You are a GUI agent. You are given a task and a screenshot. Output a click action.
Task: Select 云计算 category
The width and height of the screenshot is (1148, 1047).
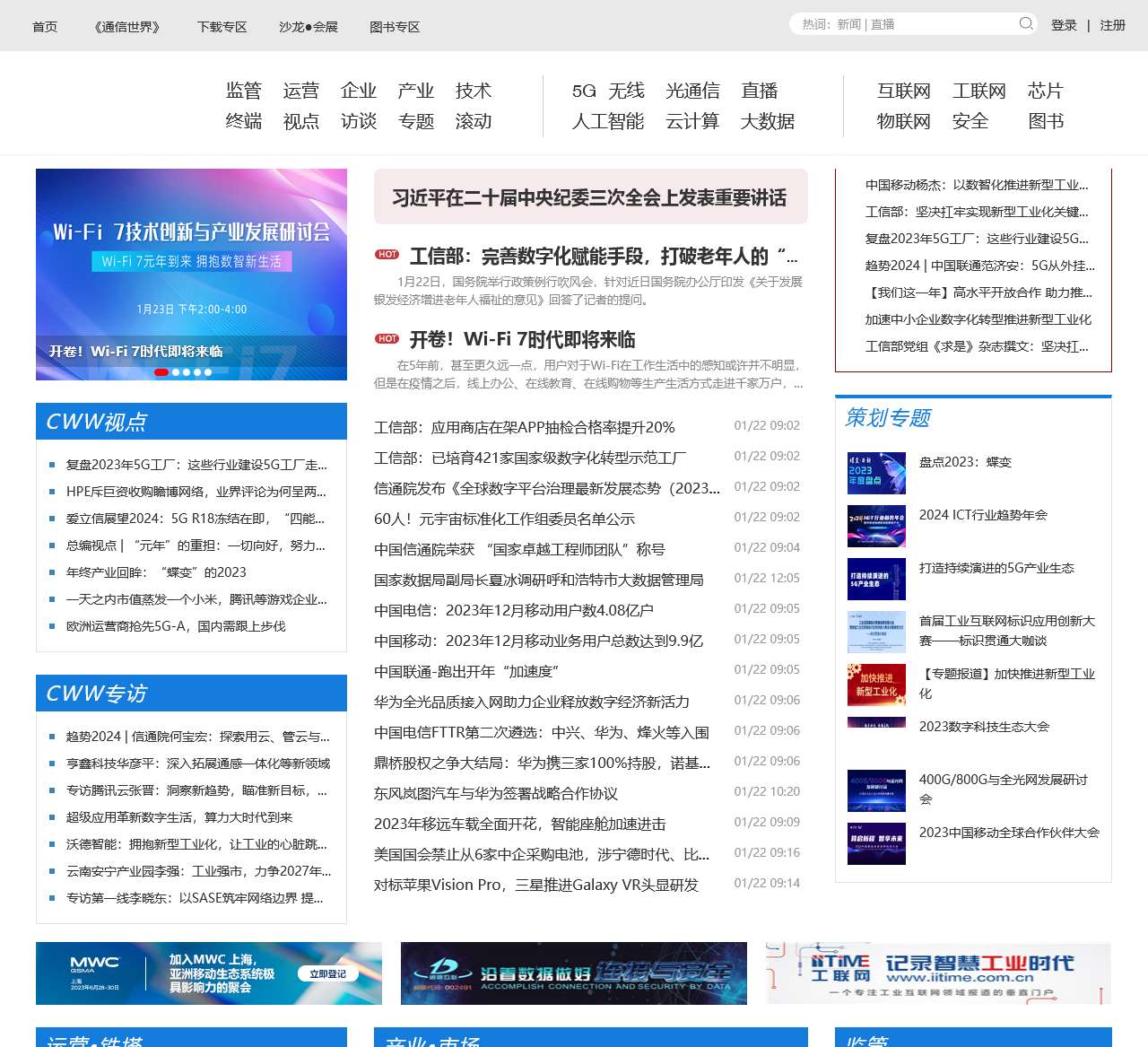tap(692, 121)
